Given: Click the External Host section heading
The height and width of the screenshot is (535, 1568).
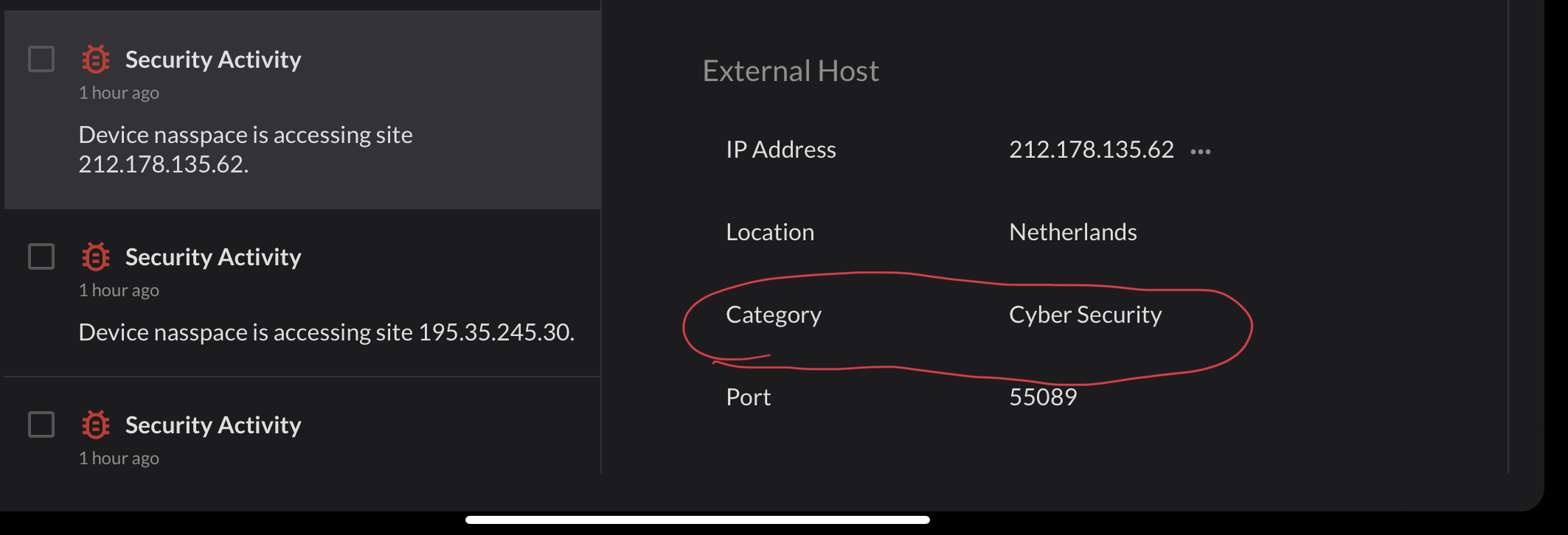Looking at the screenshot, I should 791,71.
